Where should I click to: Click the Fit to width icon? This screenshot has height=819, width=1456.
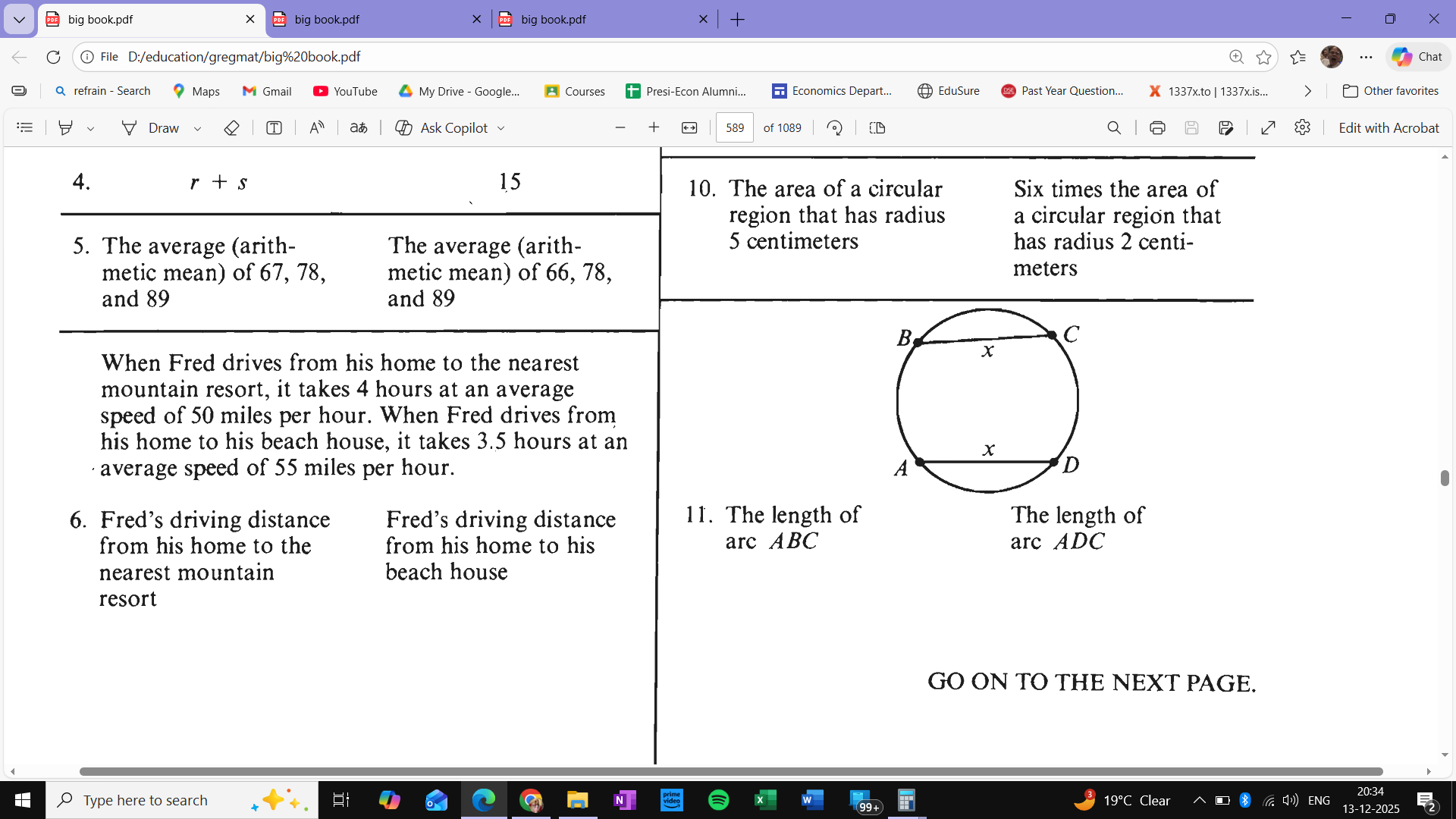pyautogui.click(x=689, y=128)
